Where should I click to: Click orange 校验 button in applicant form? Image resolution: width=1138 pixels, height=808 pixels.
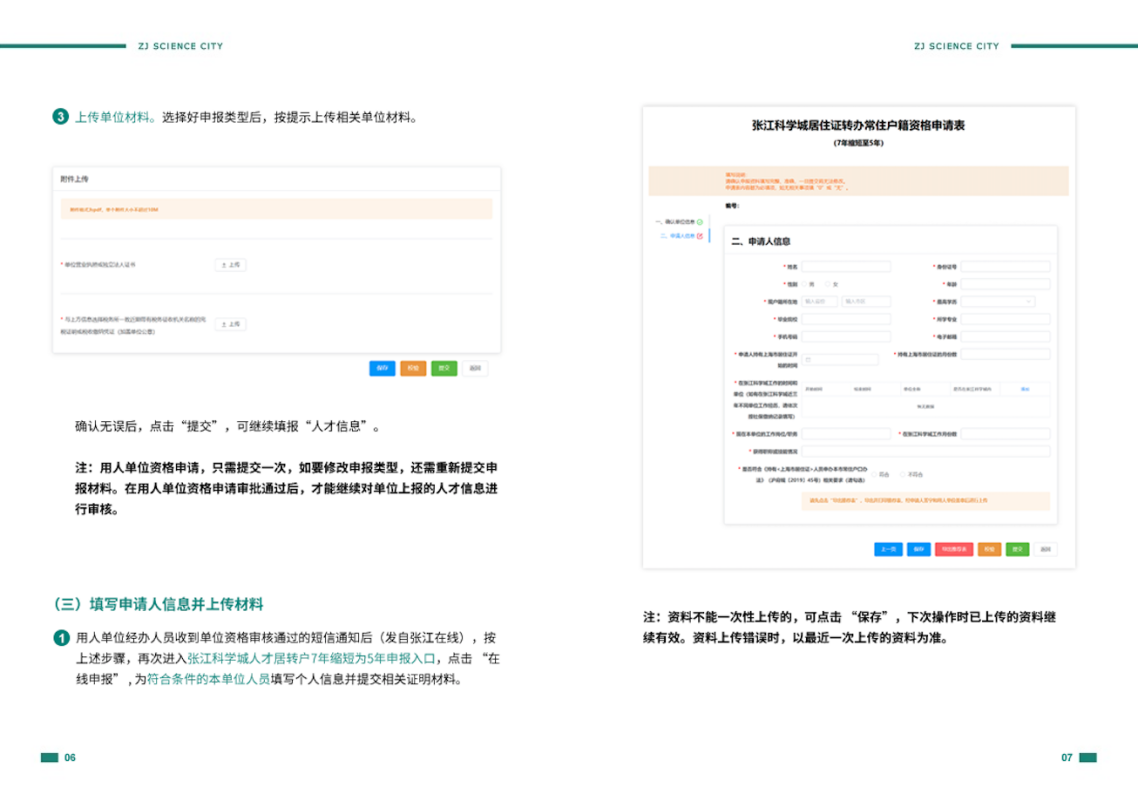pos(989,550)
